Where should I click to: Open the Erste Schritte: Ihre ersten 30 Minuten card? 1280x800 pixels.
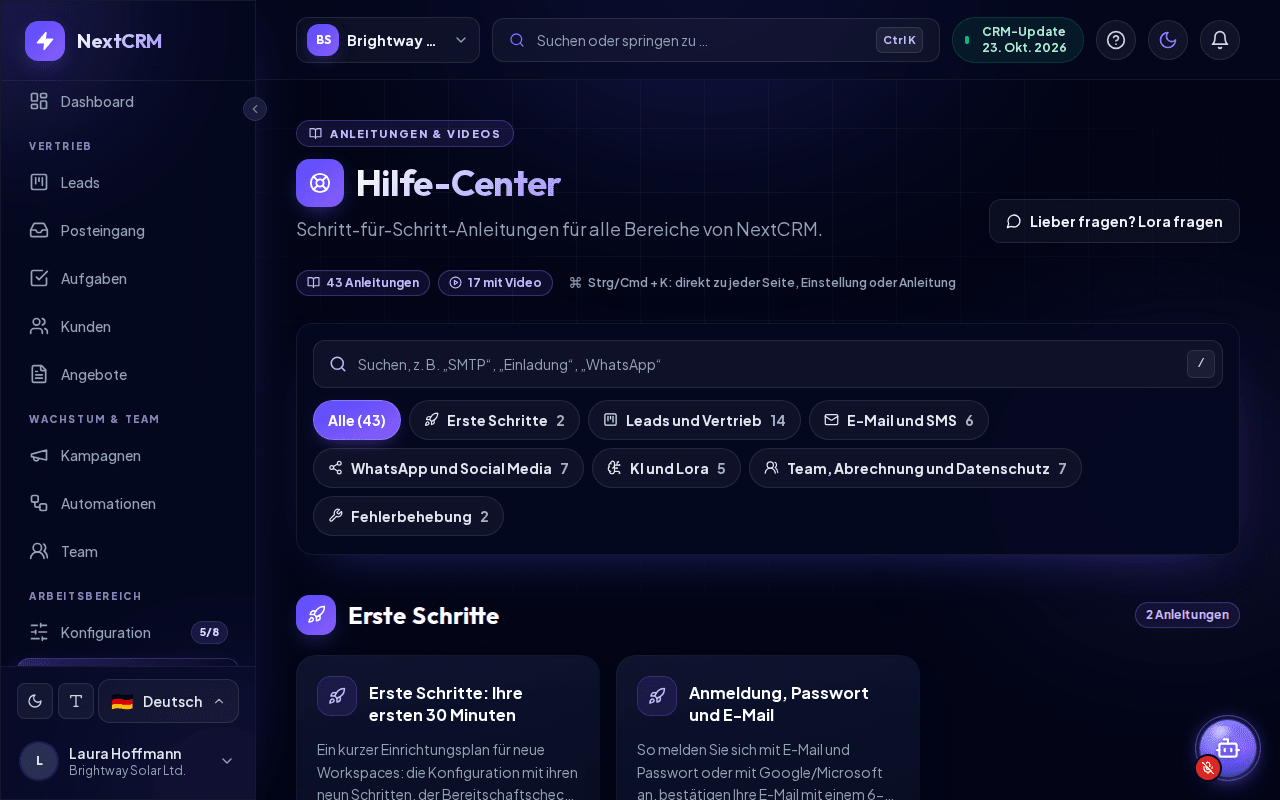coord(448,728)
